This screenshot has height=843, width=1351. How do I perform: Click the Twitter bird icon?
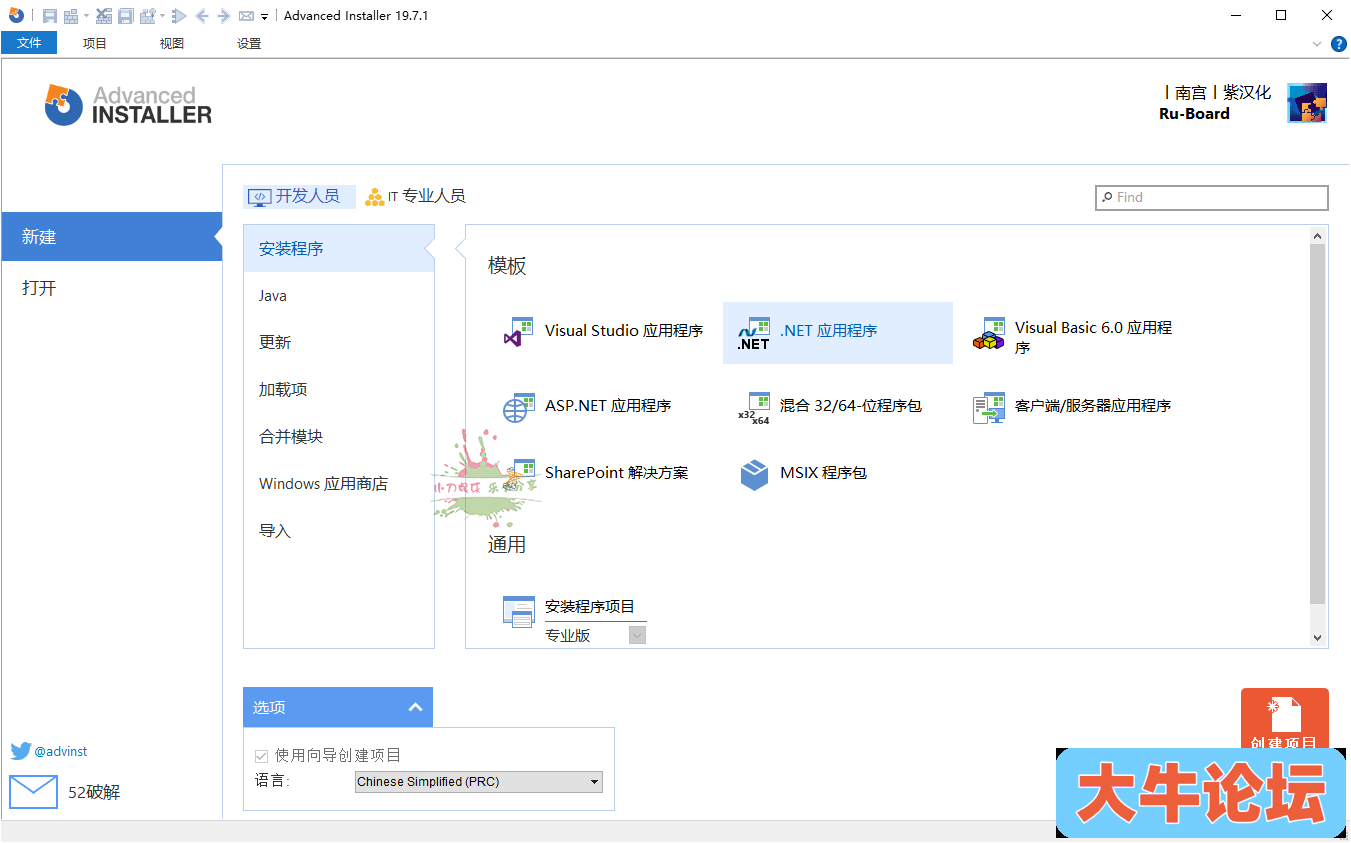pyautogui.click(x=21, y=751)
